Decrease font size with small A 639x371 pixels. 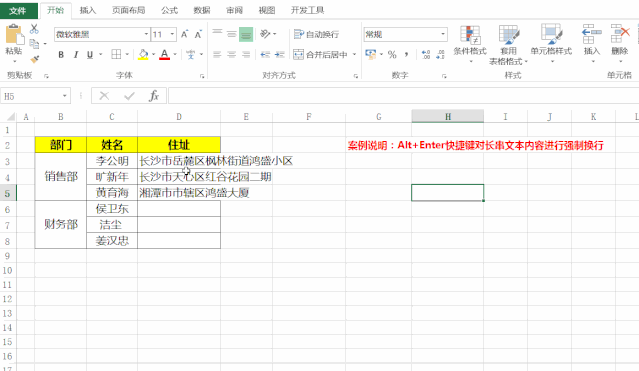198,34
